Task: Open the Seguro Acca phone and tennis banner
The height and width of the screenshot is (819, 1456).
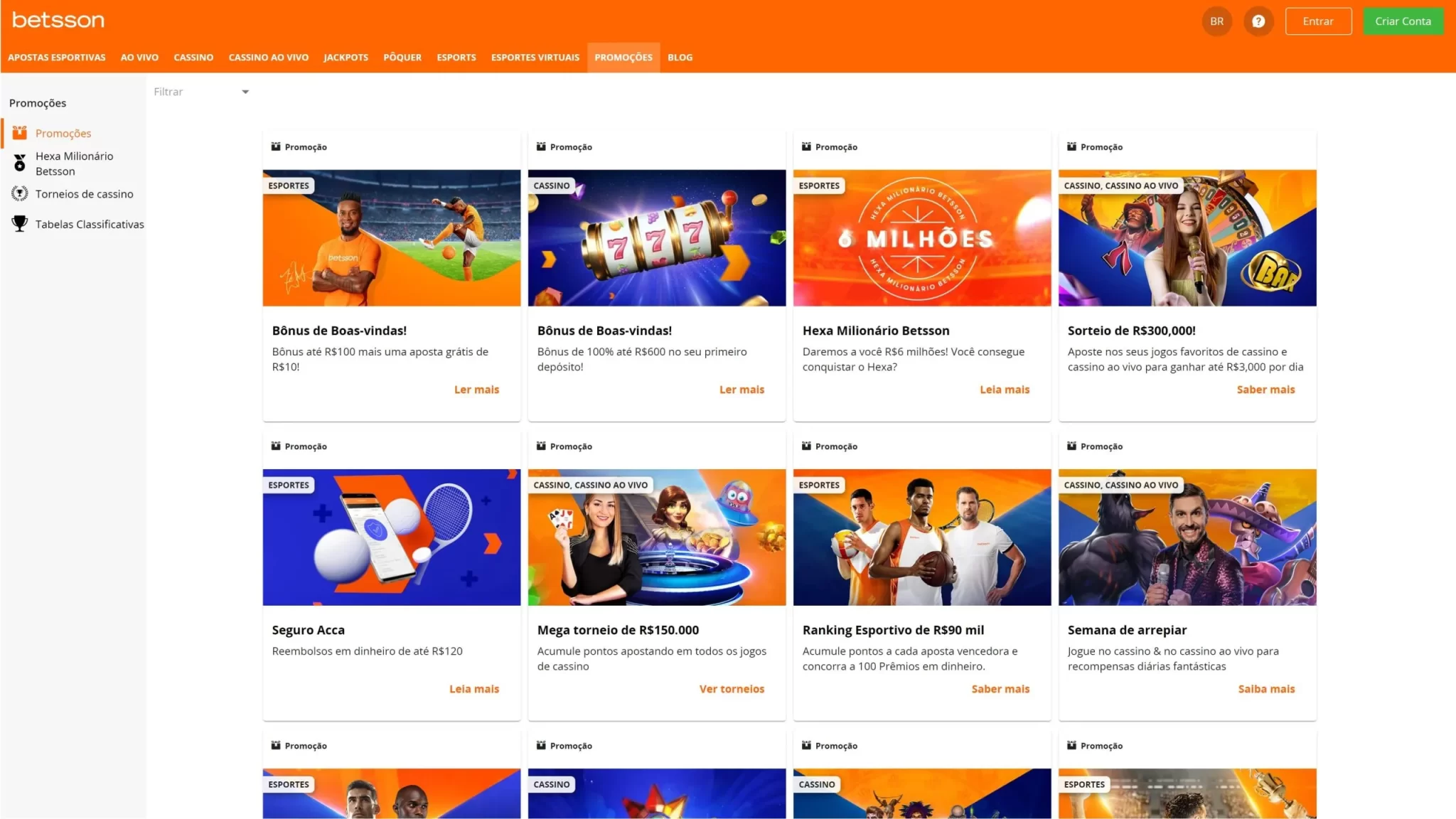Action: (x=392, y=537)
